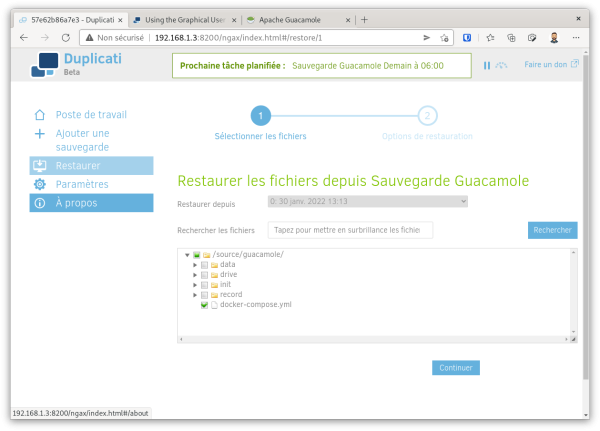The width and height of the screenshot is (600, 431).
Task: Check the data folder checkbox
Action: point(205,264)
